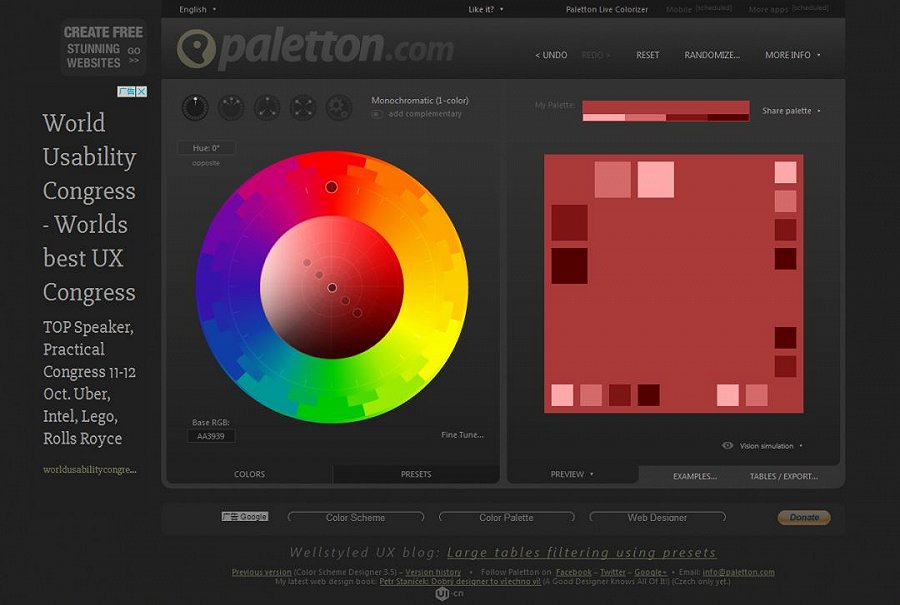Viewport: 900px width, 605px height.
Task: Open the PREVIEW dropdown
Action: pos(572,474)
